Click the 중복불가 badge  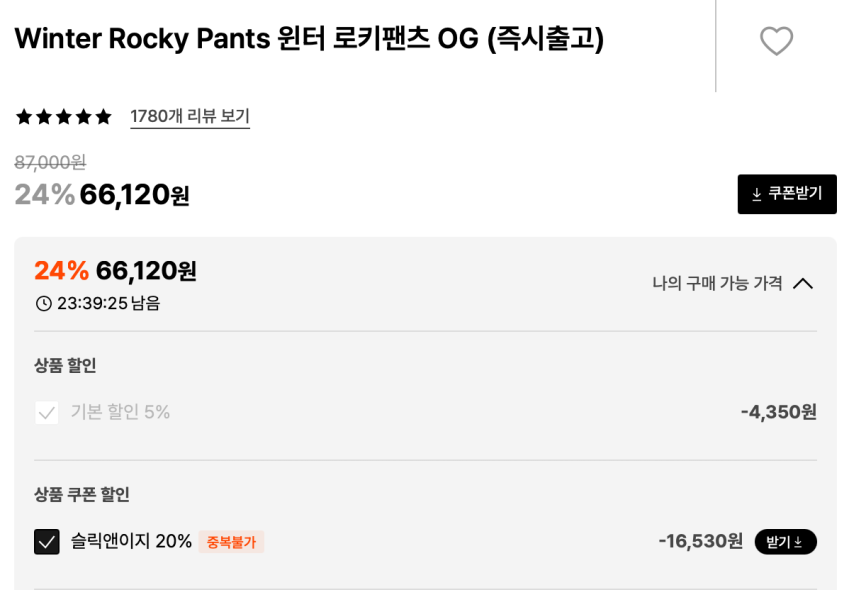(x=231, y=542)
